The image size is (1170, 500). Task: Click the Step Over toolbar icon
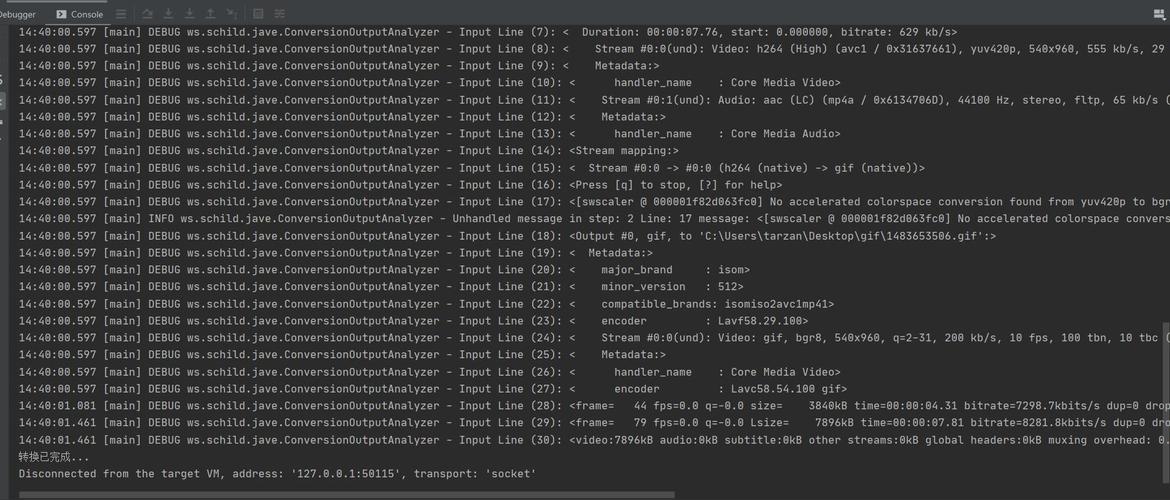pyautogui.click(x=147, y=14)
